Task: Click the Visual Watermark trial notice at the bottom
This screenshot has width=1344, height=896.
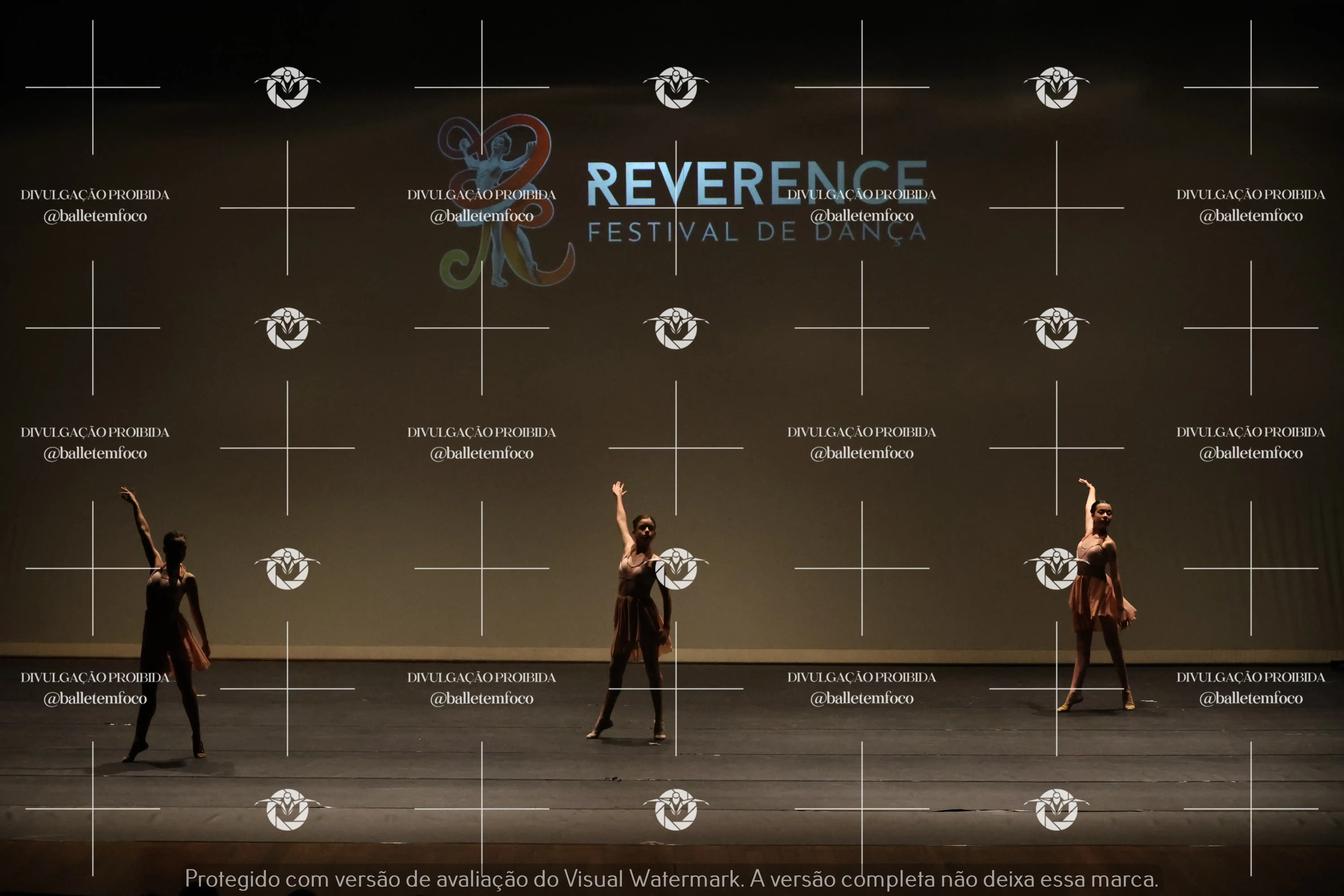Action: [671, 878]
